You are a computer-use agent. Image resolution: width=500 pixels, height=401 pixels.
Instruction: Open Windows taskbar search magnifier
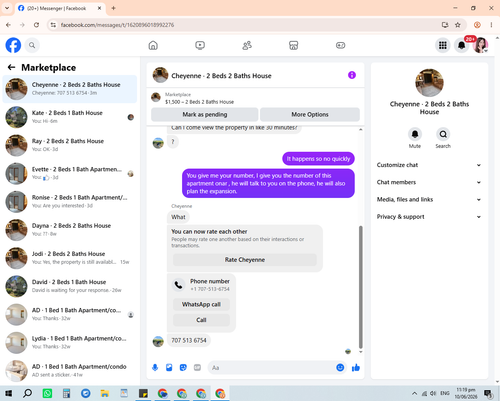[28, 393]
